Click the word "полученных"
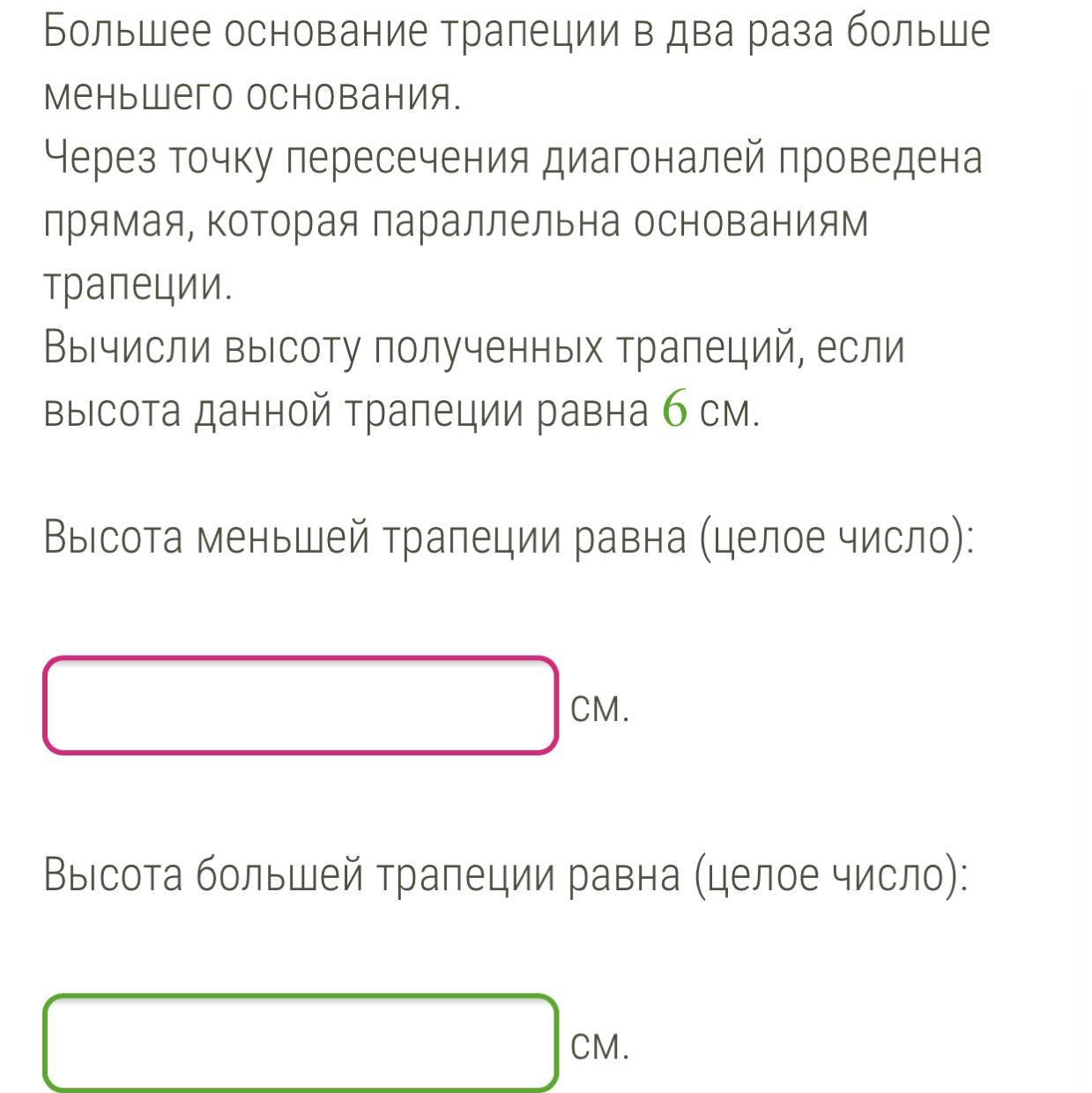The image size is (1092, 1093). pyautogui.click(x=488, y=348)
